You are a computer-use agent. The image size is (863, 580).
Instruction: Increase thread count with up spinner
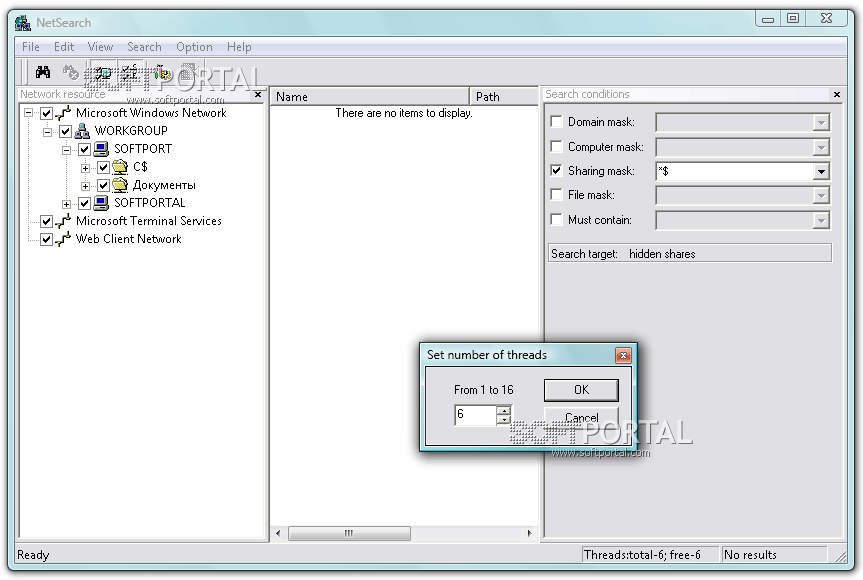(503, 410)
